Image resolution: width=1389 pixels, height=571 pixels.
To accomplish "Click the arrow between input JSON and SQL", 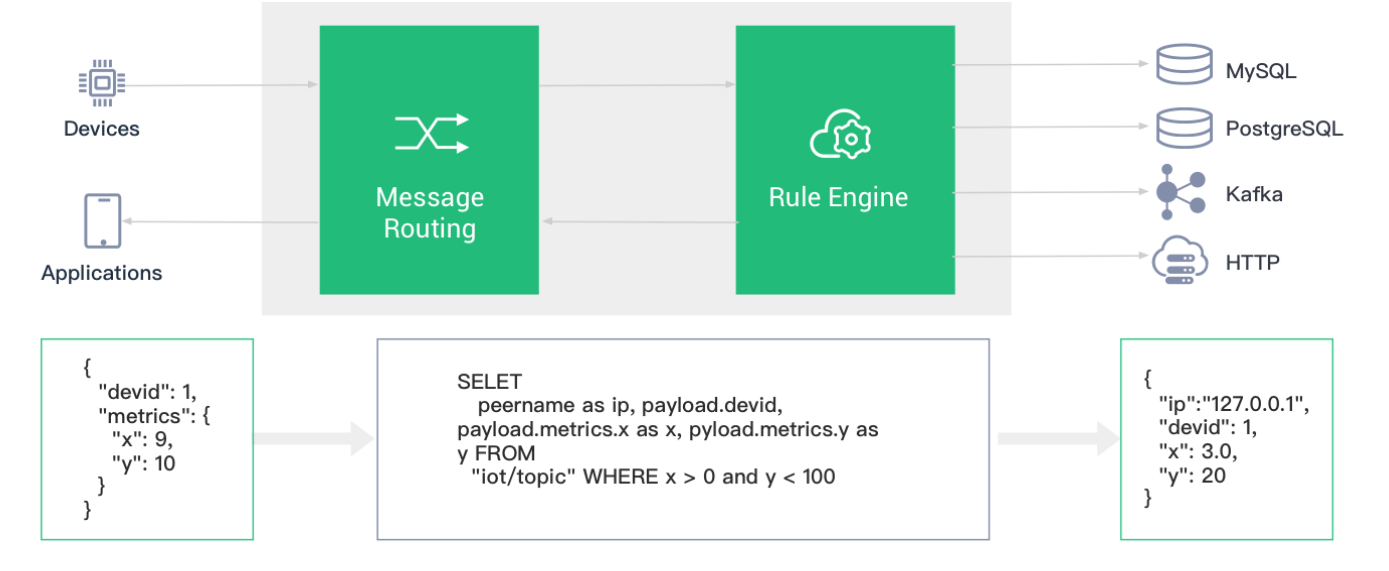I will point(314,438).
